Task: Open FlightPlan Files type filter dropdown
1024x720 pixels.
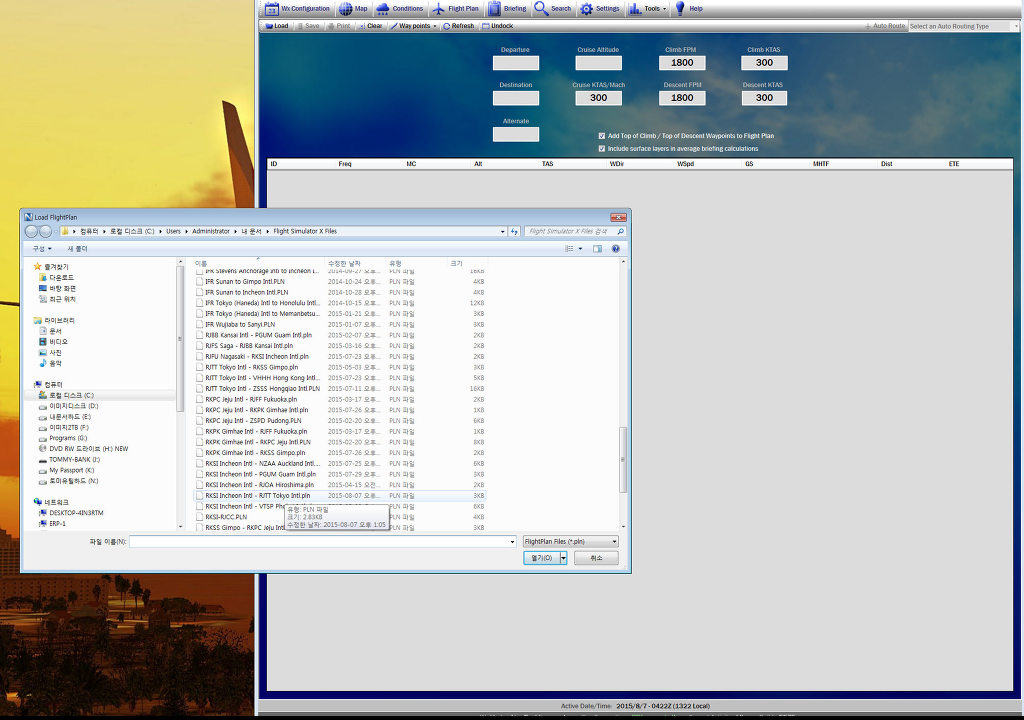Action: [x=570, y=541]
